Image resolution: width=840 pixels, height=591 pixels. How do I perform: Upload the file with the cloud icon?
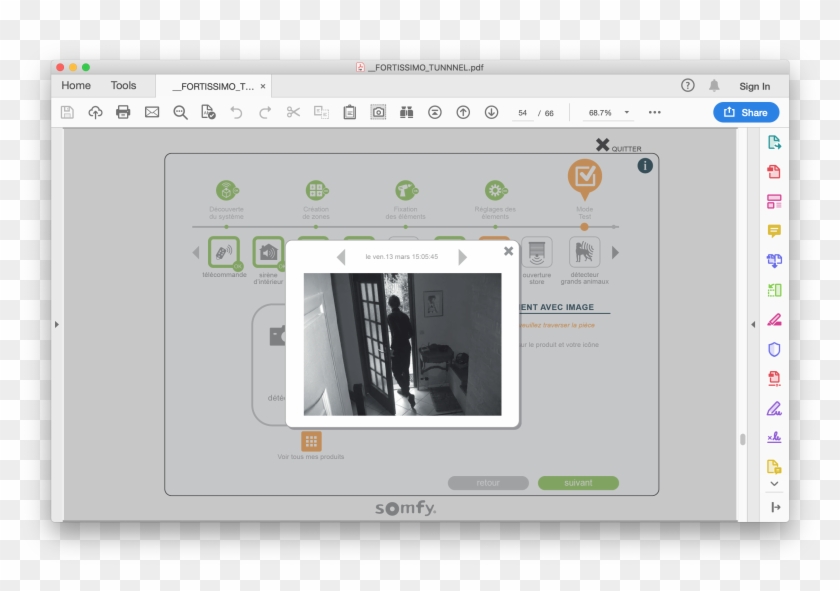[95, 112]
